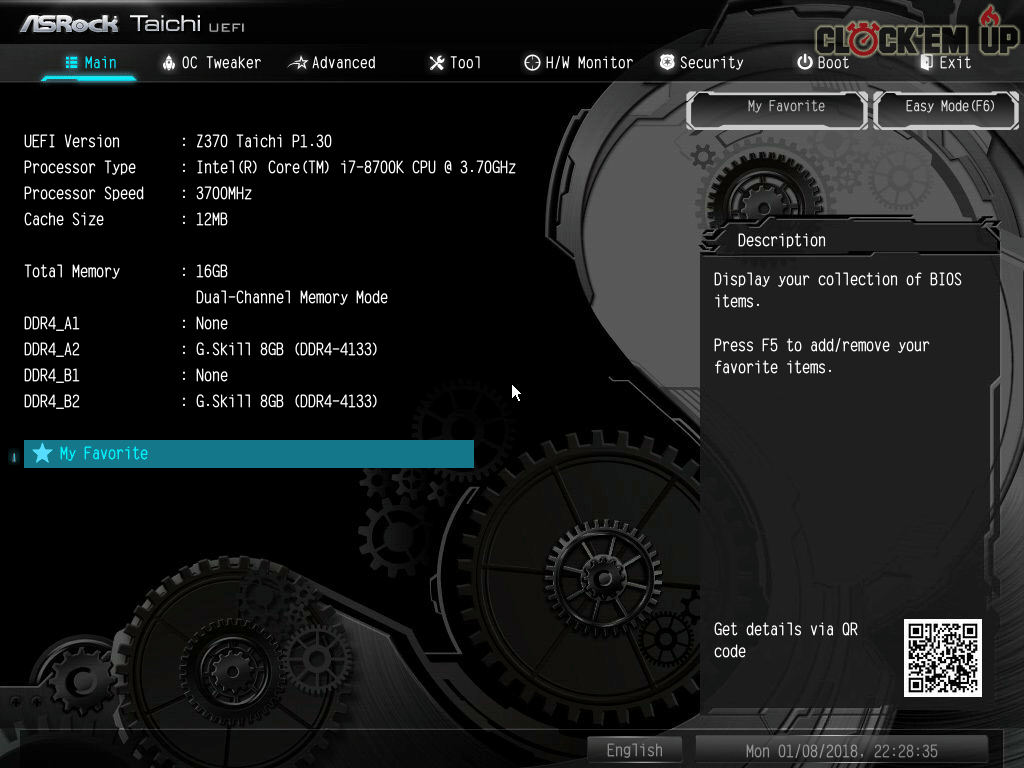Select the highlighted My Favorite list entry
Viewport: 1024px width, 768px height.
pyautogui.click(x=248, y=454)
